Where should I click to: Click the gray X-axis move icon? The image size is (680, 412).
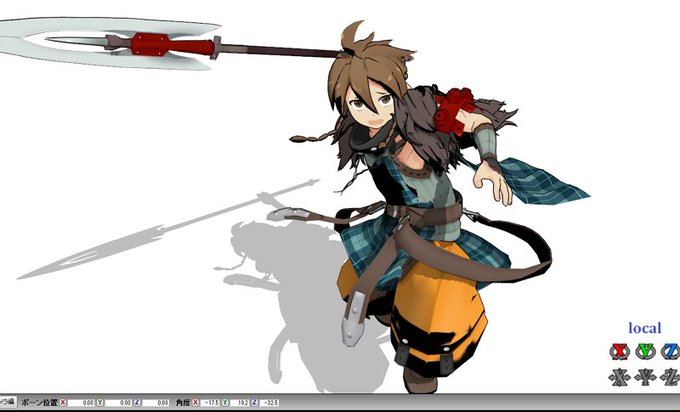pos(619,377)
